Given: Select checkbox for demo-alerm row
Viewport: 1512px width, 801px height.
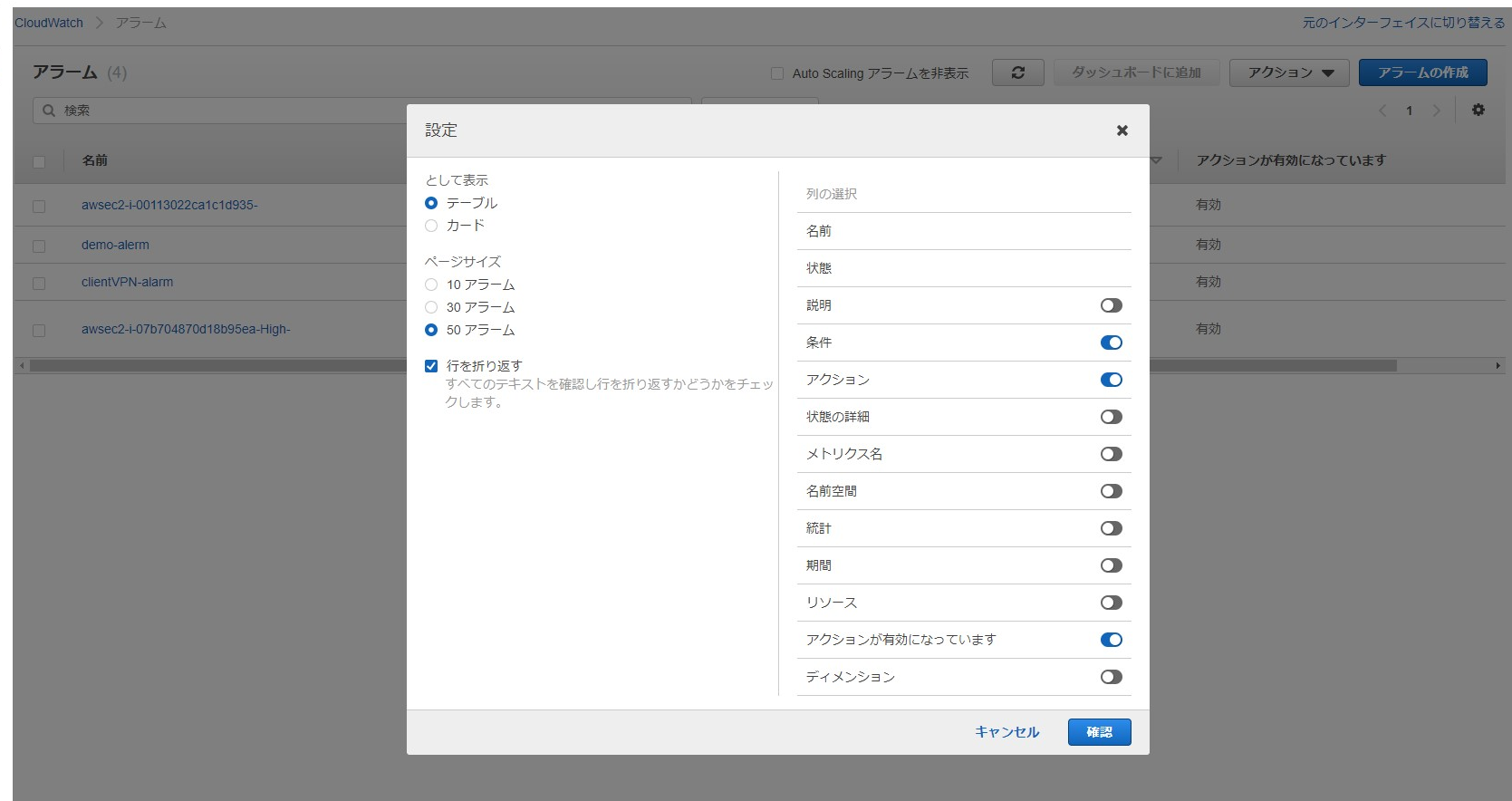Looking at the screenshot, I should 39,246.
